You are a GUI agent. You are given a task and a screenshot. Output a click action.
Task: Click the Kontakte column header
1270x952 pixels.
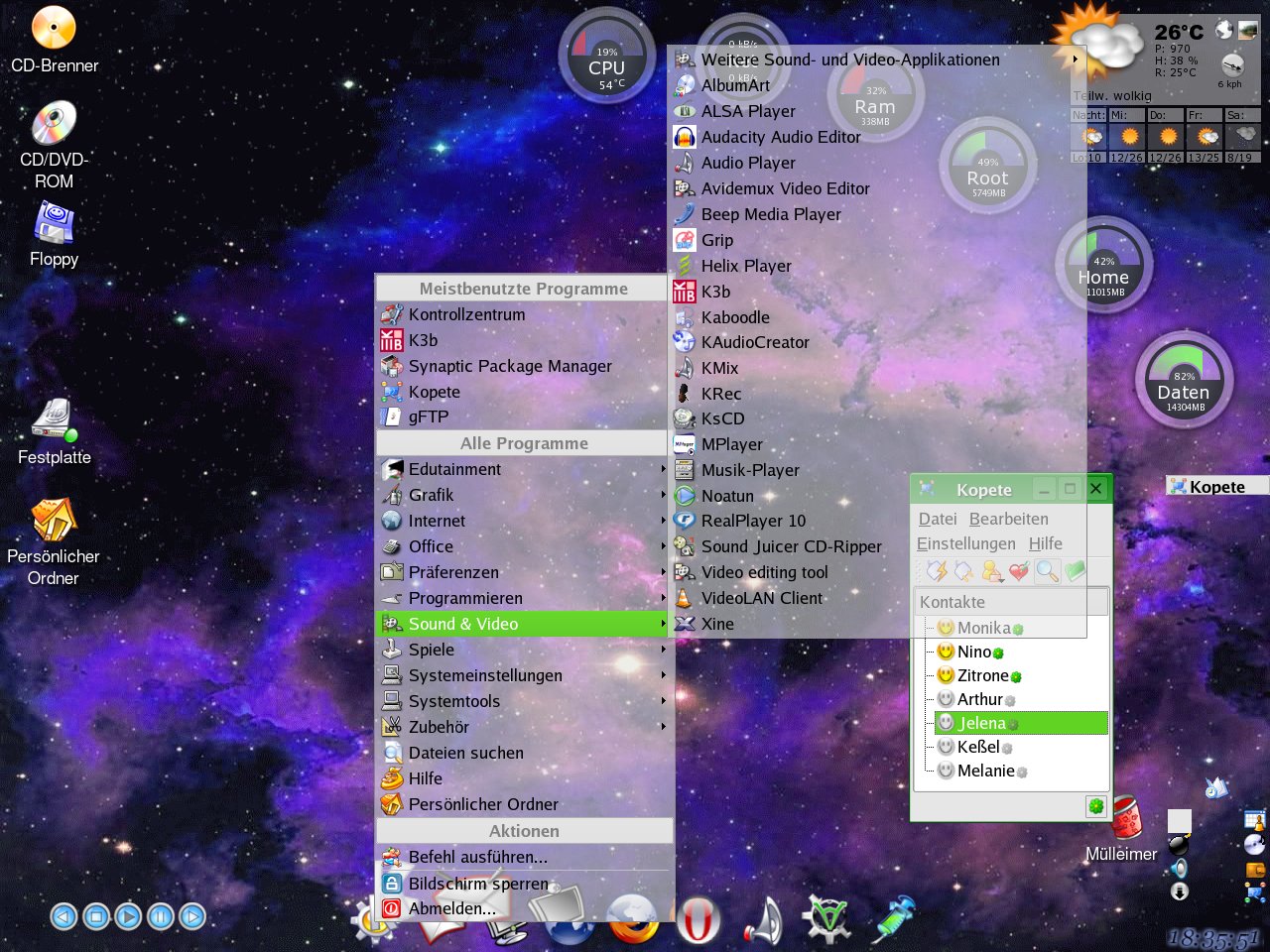point(1012,602)
